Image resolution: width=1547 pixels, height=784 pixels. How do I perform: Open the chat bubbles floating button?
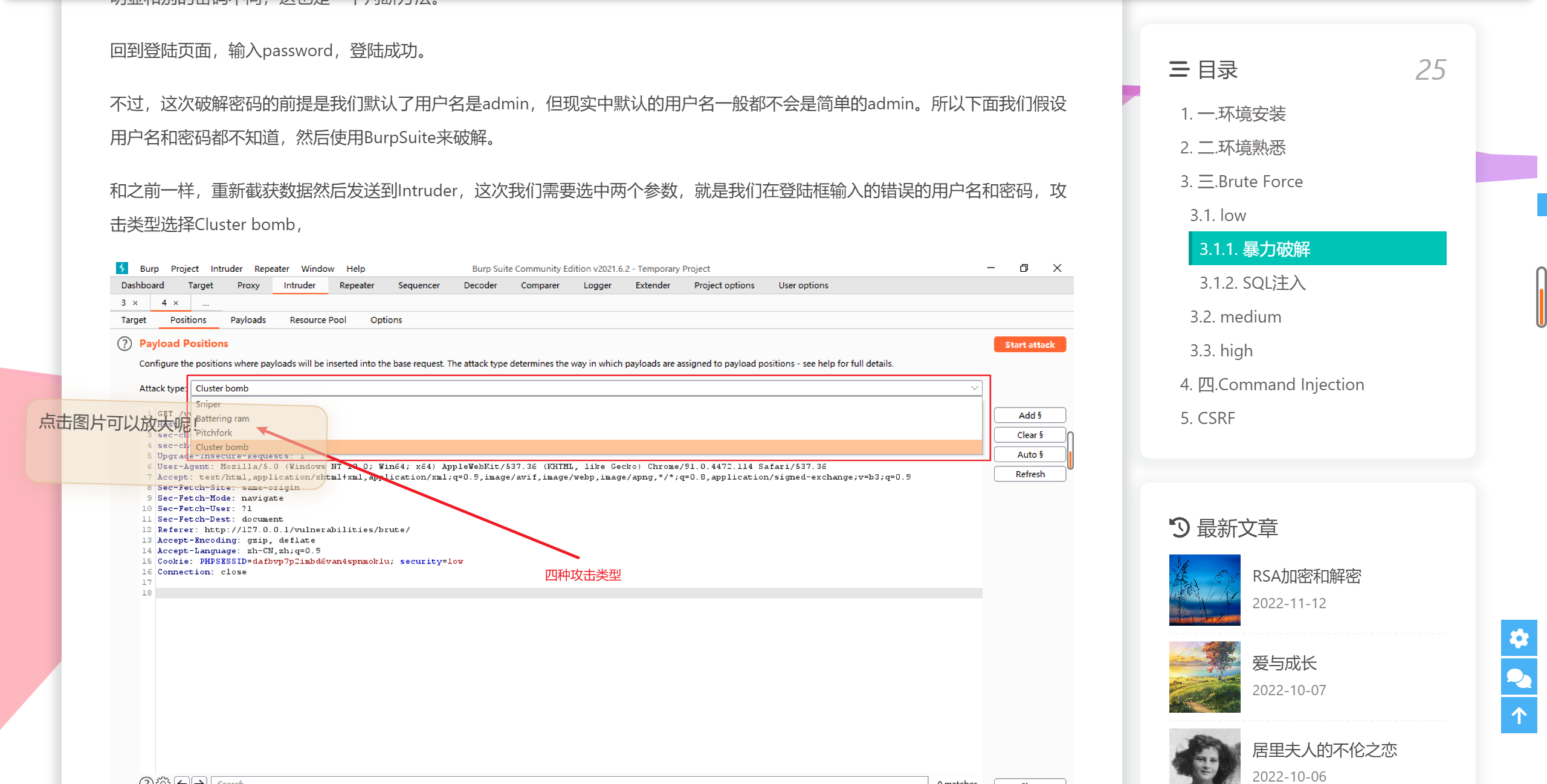coord(1519,677)
